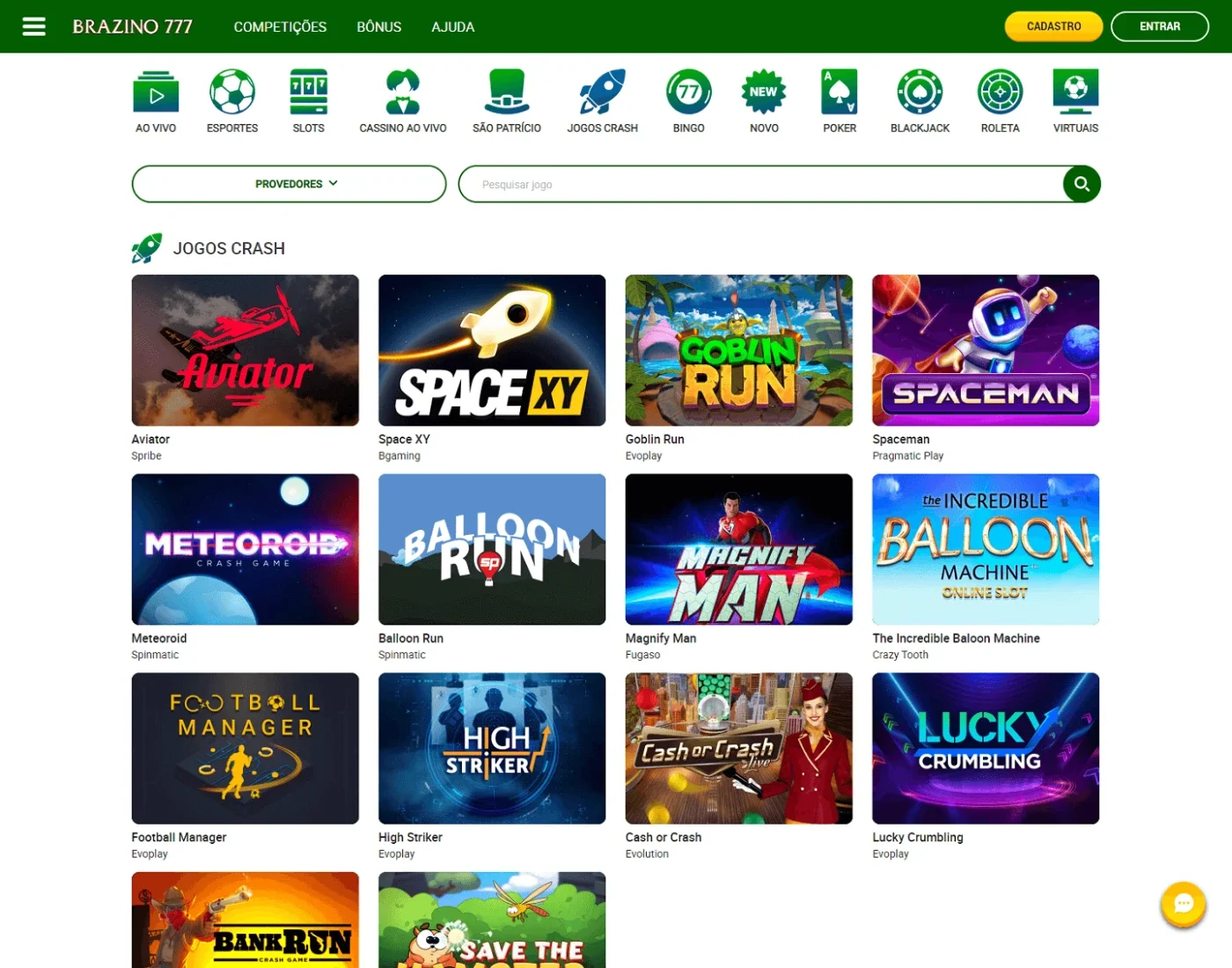The width and height of the screenshot is (1232, 968).
Task: Click the Evolution provider label
Action: click(x=647, y=854)
